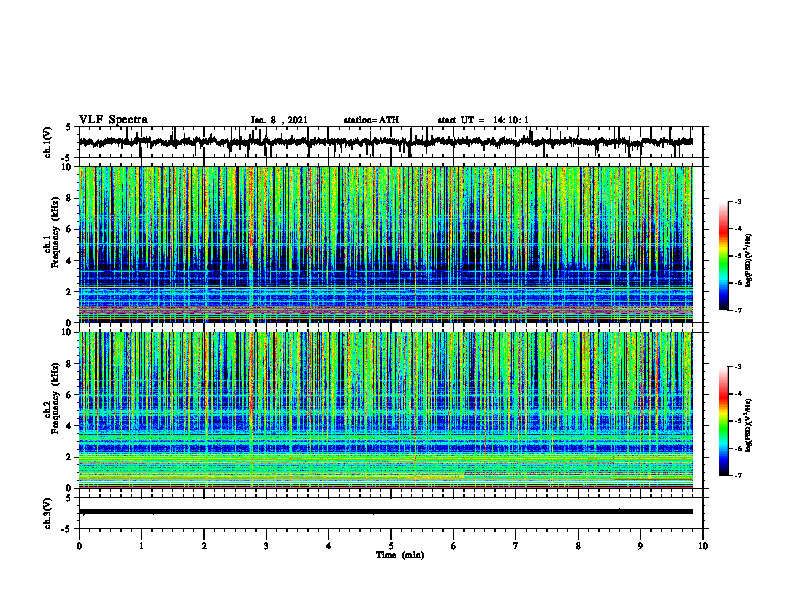Click the "start UT = 14:10:1" header text

pos(483,120)
